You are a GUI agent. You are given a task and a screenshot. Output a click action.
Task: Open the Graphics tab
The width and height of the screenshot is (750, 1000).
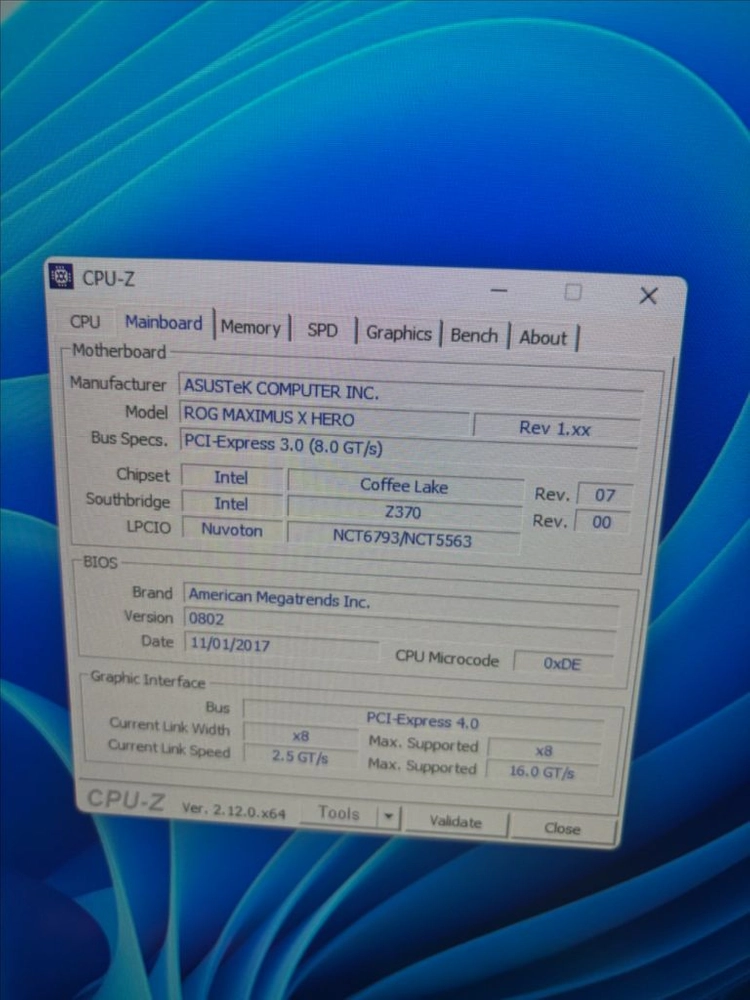[399, 334]
